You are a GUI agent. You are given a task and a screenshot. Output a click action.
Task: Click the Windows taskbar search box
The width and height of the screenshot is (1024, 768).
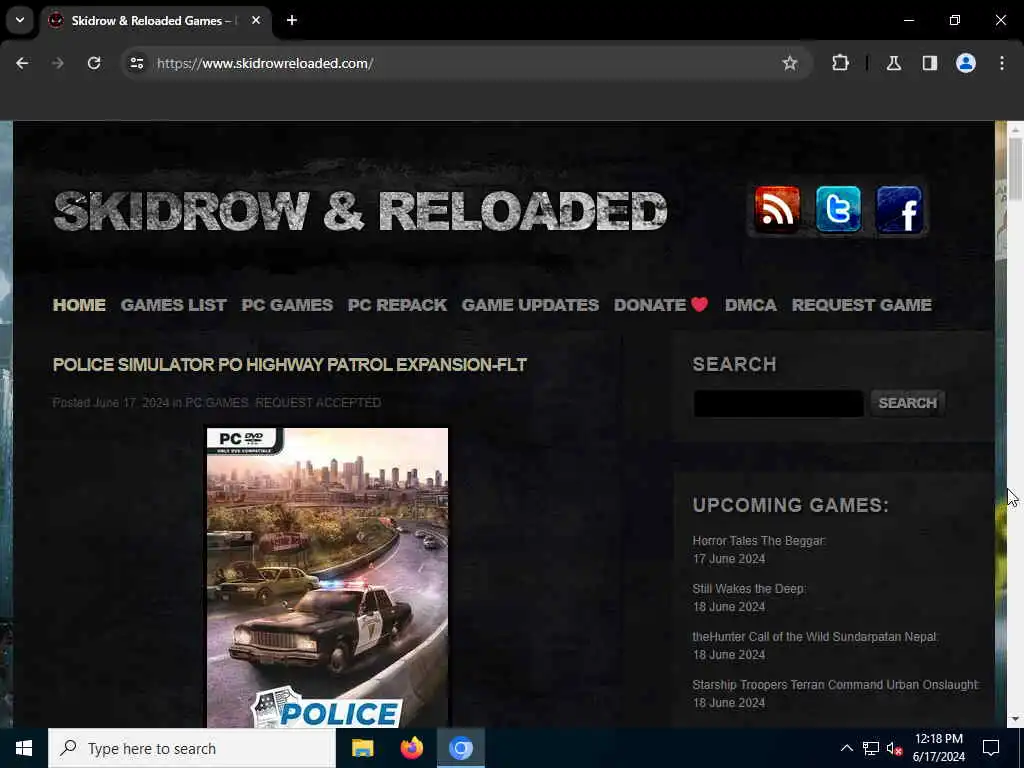pos(192,748)
